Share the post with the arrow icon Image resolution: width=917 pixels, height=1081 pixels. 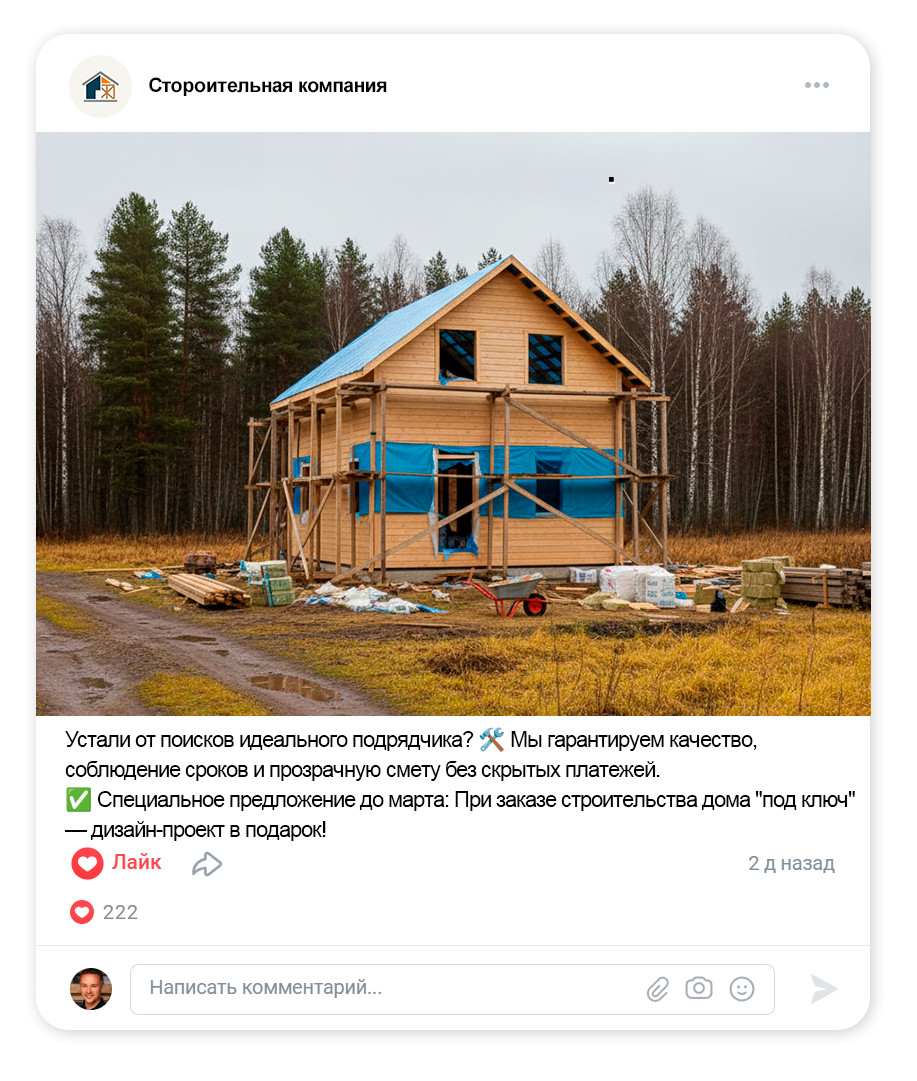(x=207, y=864)
